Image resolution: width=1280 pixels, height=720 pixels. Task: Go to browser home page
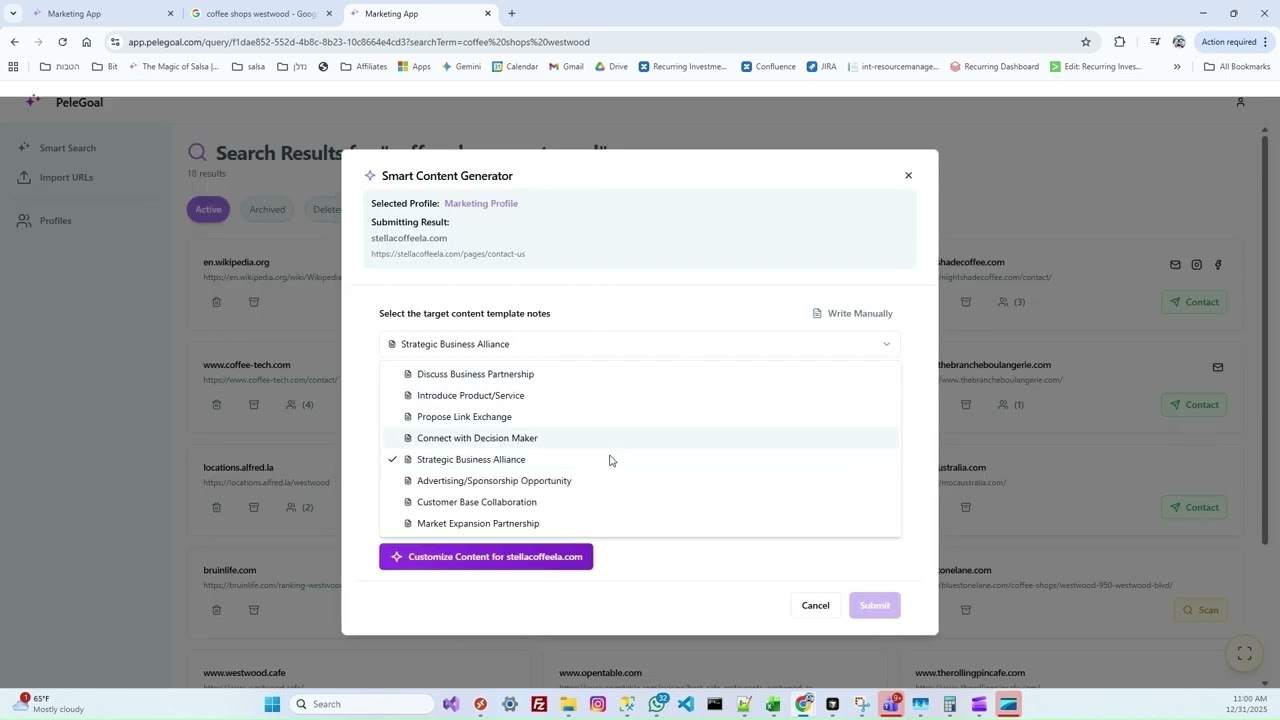tap(86, 42)
